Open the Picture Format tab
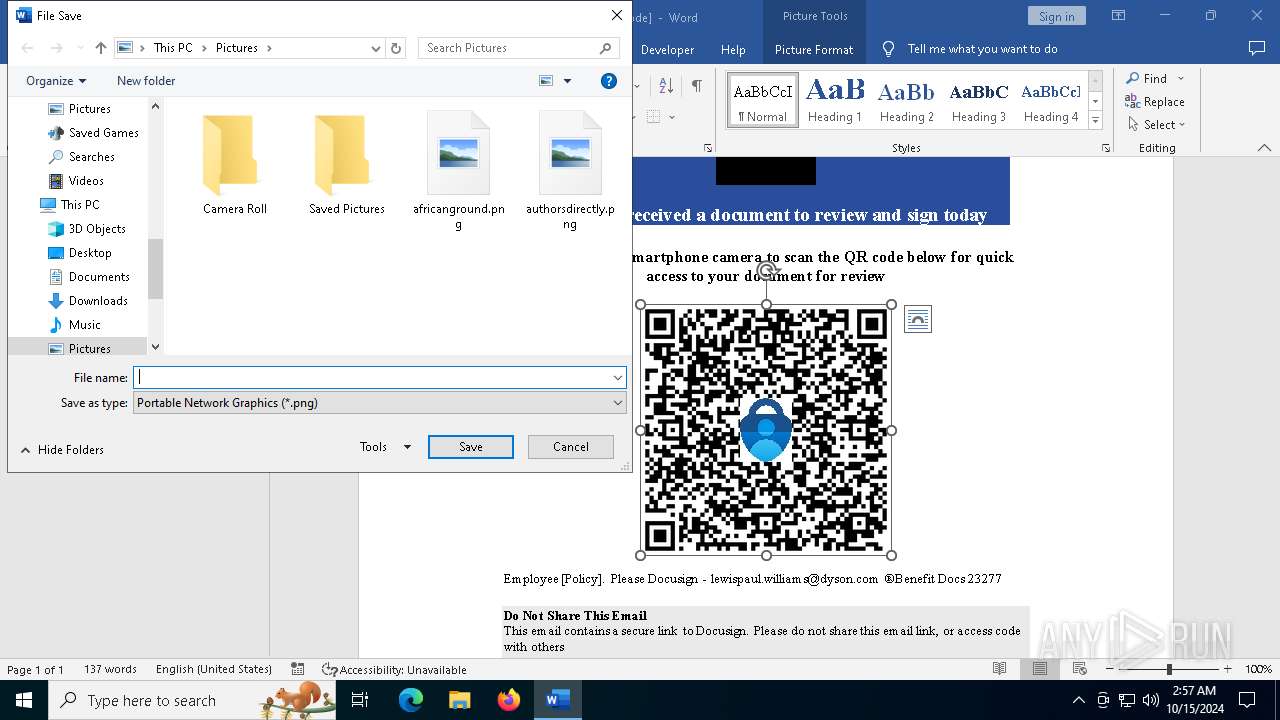Viewport: 1280px width, 720px height. click(x=814, y=50)
